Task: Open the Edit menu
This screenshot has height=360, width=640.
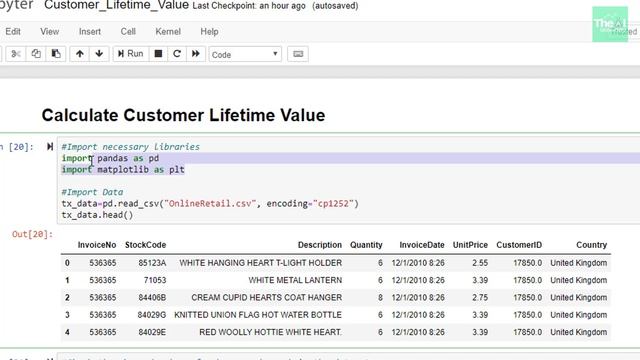Action: tap(13, 31)
